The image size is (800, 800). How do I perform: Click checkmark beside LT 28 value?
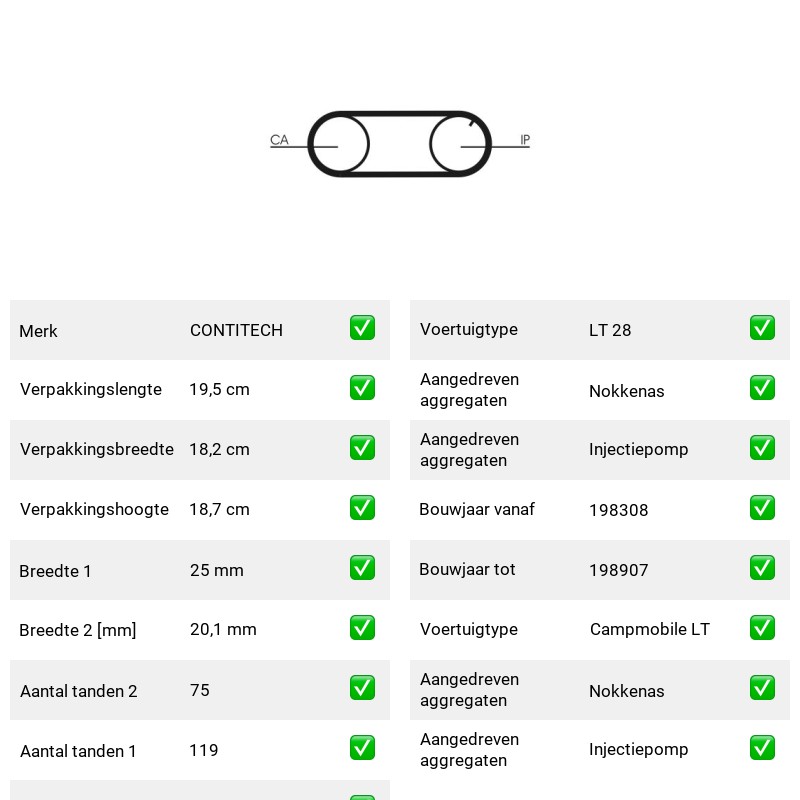tap(762, 328)
